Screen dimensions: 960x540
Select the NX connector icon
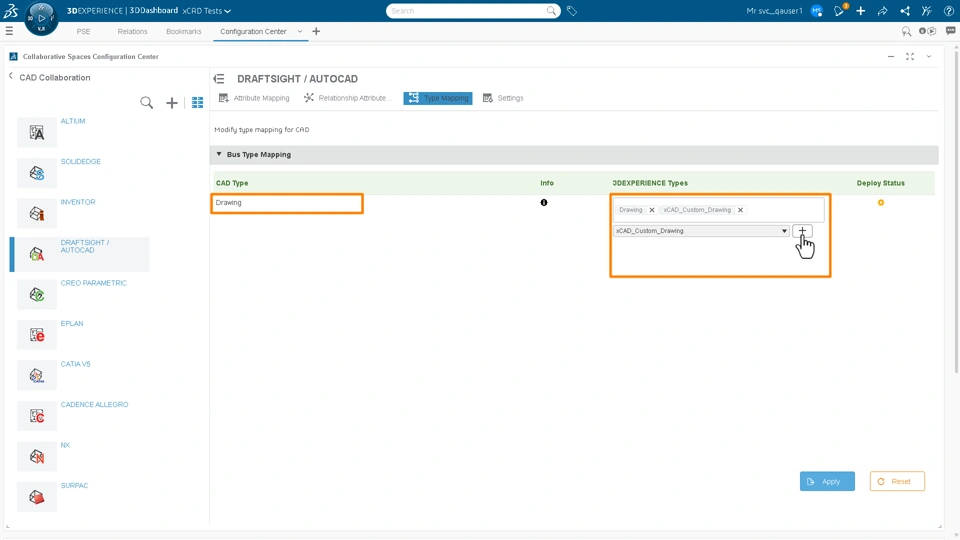(x=37, y=456)
